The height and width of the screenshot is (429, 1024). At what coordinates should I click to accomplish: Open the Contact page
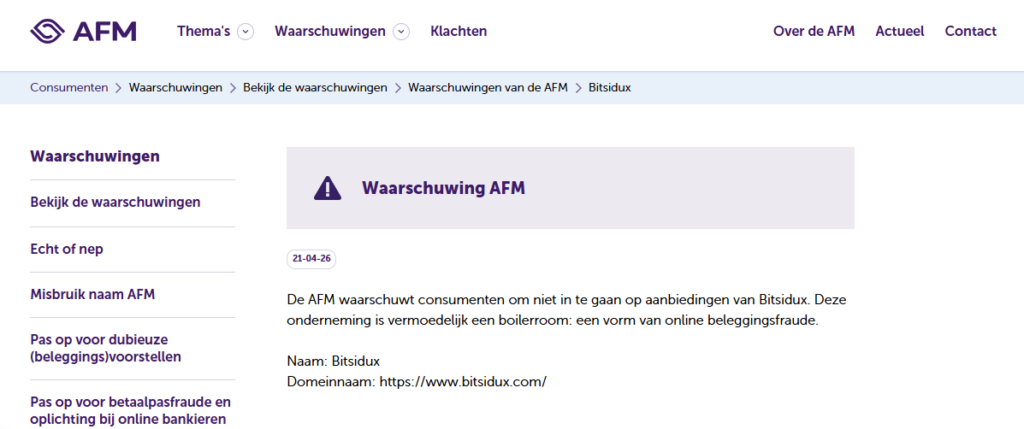970,31
